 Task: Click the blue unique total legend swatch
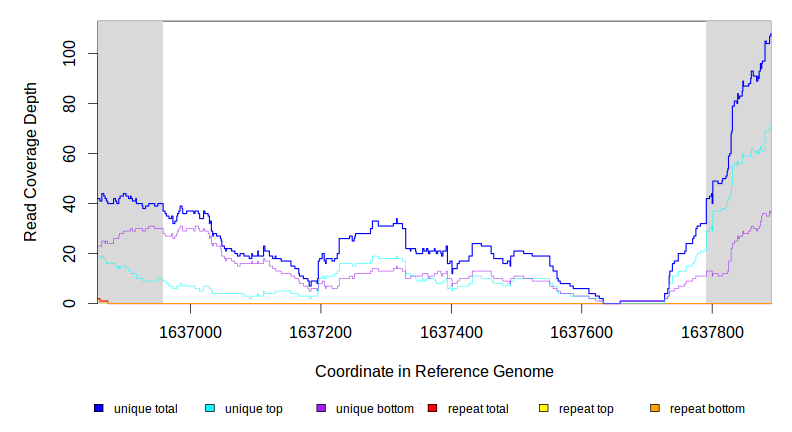(99, 409)
